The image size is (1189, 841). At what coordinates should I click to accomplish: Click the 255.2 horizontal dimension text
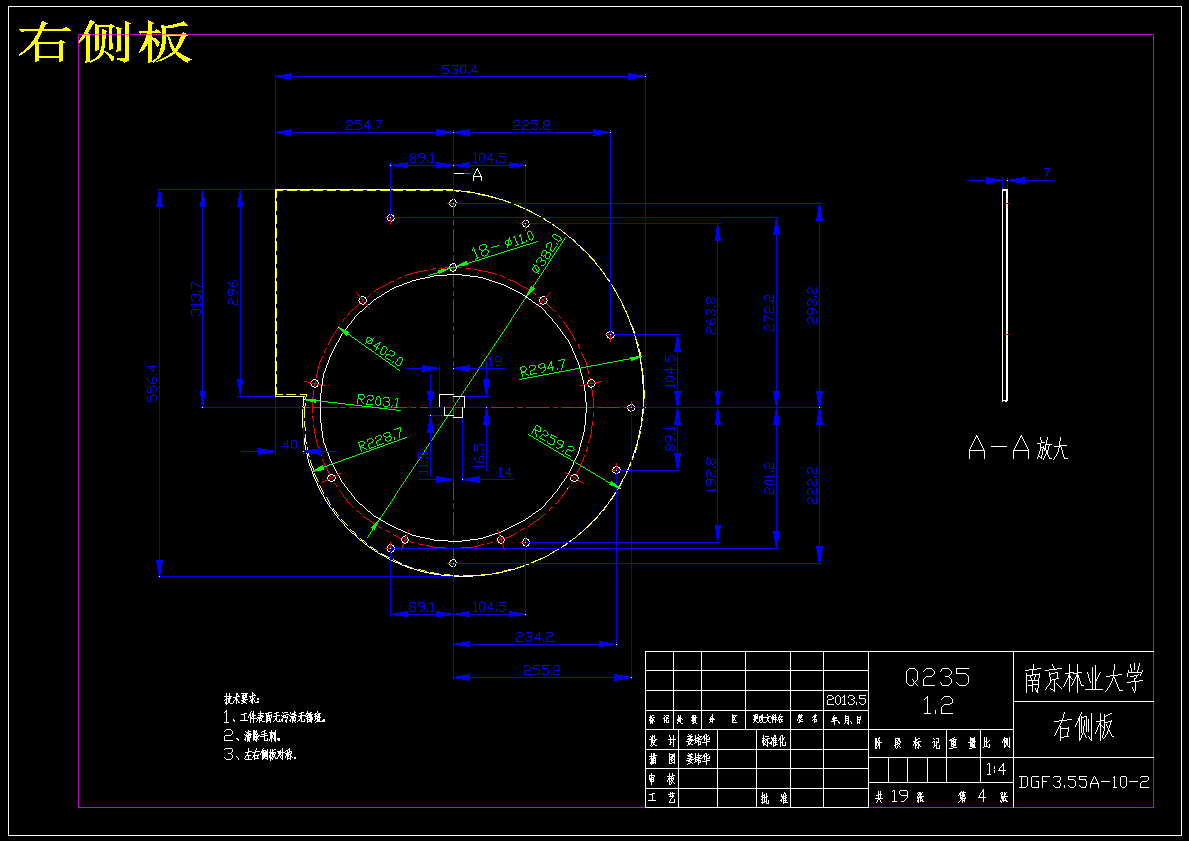[541, 670]
